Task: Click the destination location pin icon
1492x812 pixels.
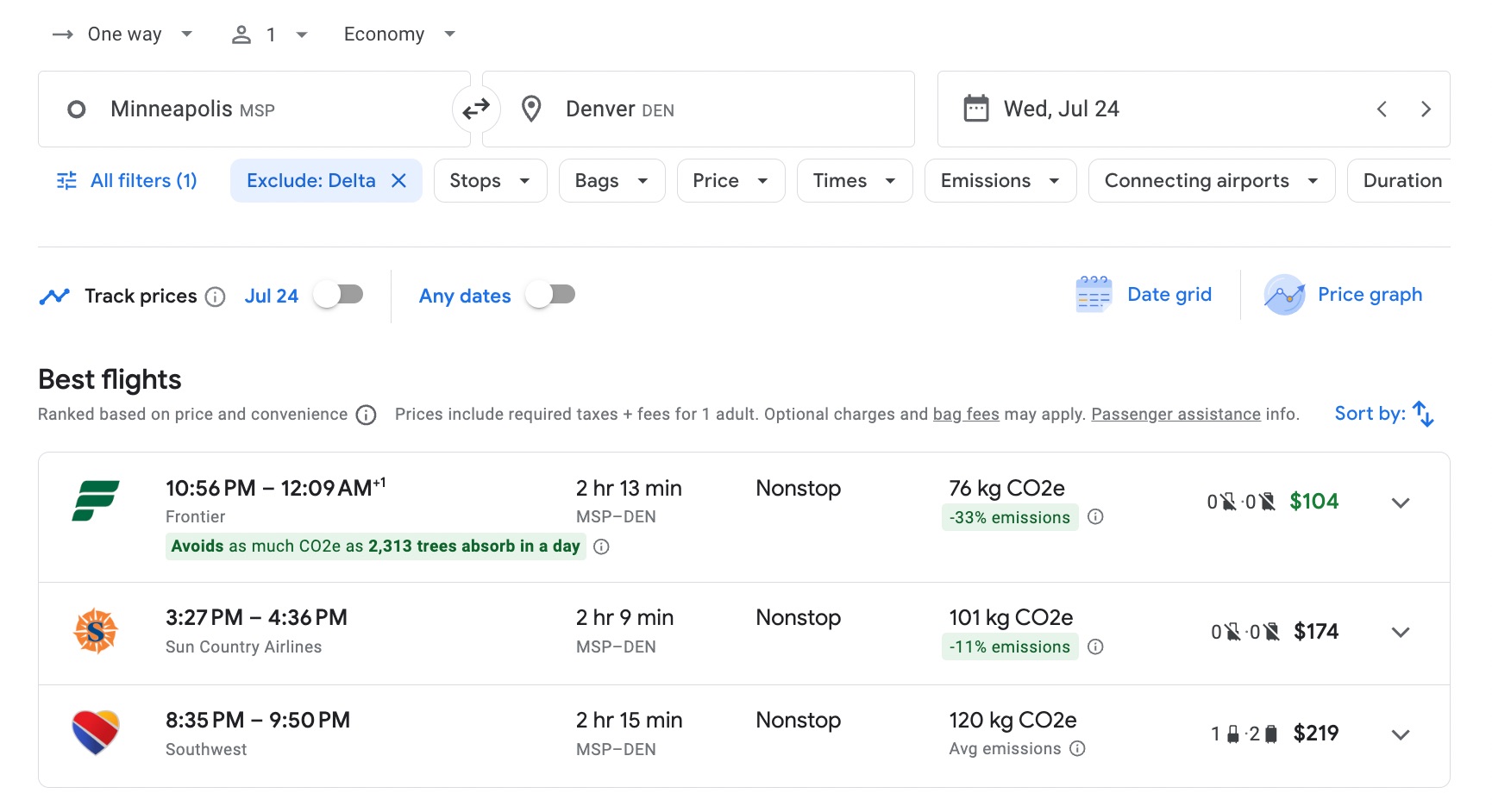Action: 530,109
